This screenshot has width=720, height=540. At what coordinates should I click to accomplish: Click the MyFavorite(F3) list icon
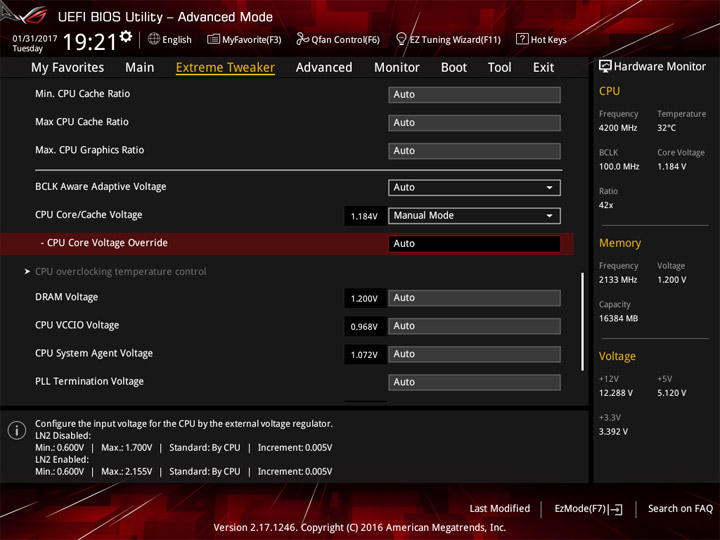pos(213,39)
